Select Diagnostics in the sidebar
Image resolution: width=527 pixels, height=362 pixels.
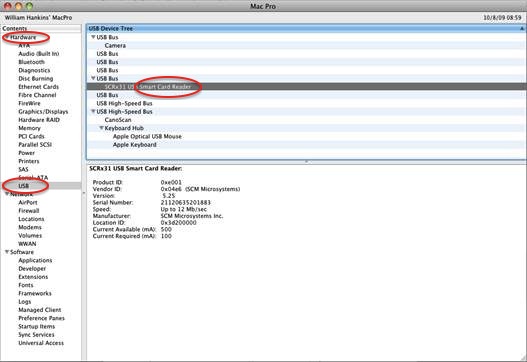[x=34, y=70]
